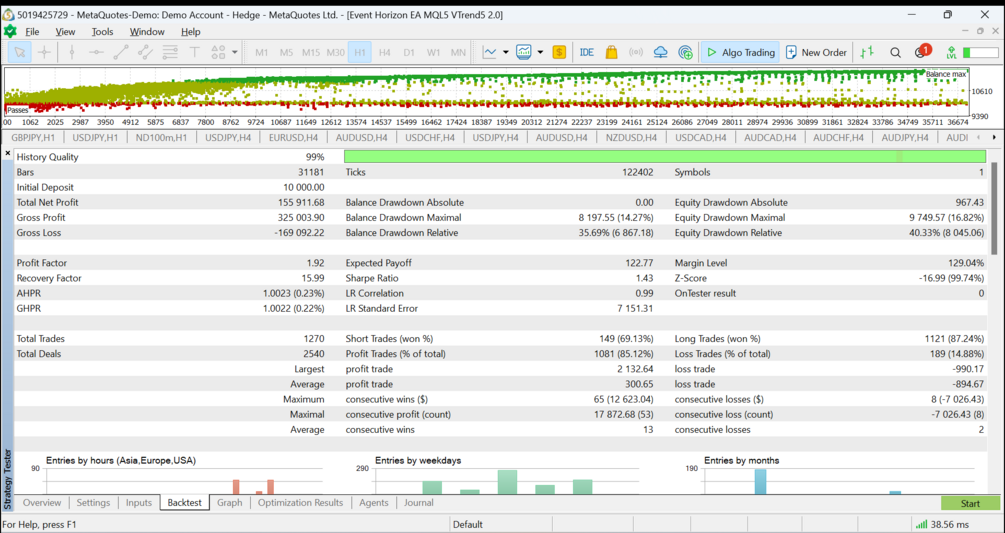
Task: Switch to the USDCAD,H4 chart tab
Action: 699,137
